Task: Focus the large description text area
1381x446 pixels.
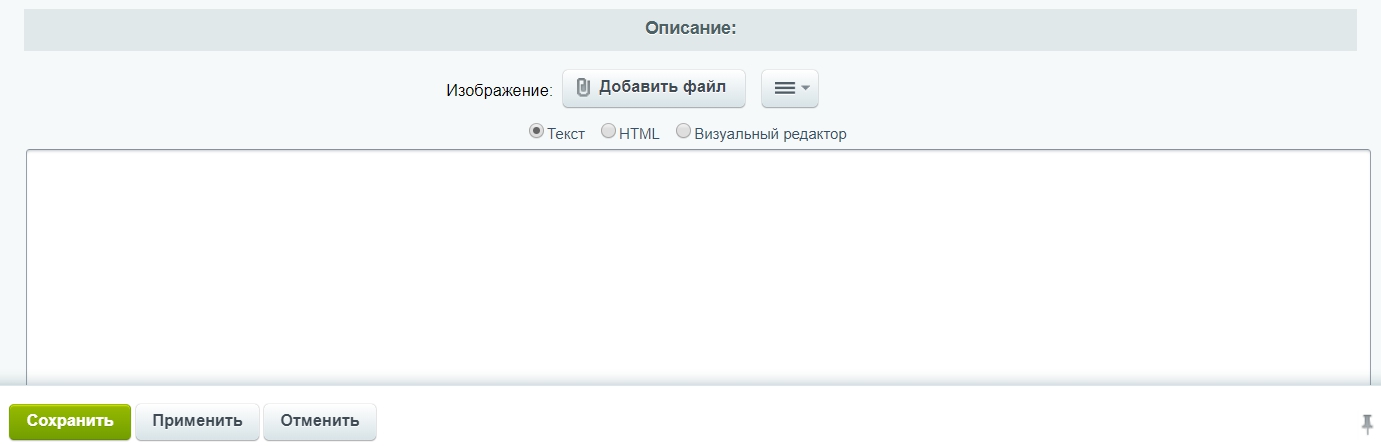Action: (698, 267)
